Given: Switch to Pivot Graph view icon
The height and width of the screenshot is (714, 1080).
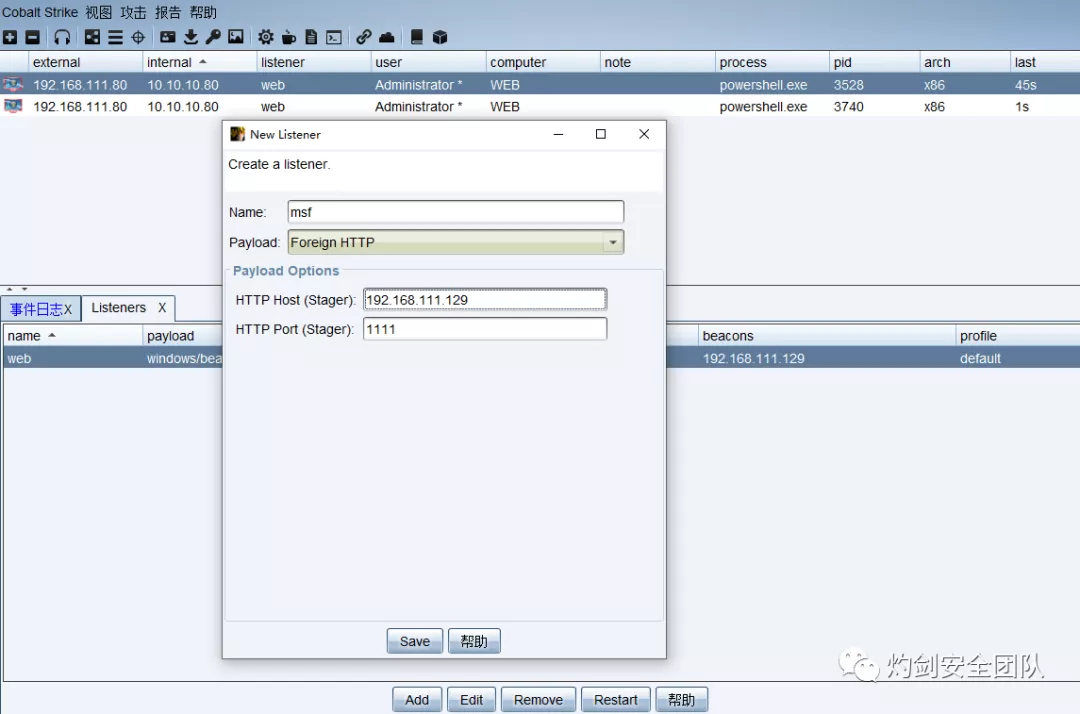Looking at the screenshot, I should point(92,37).
